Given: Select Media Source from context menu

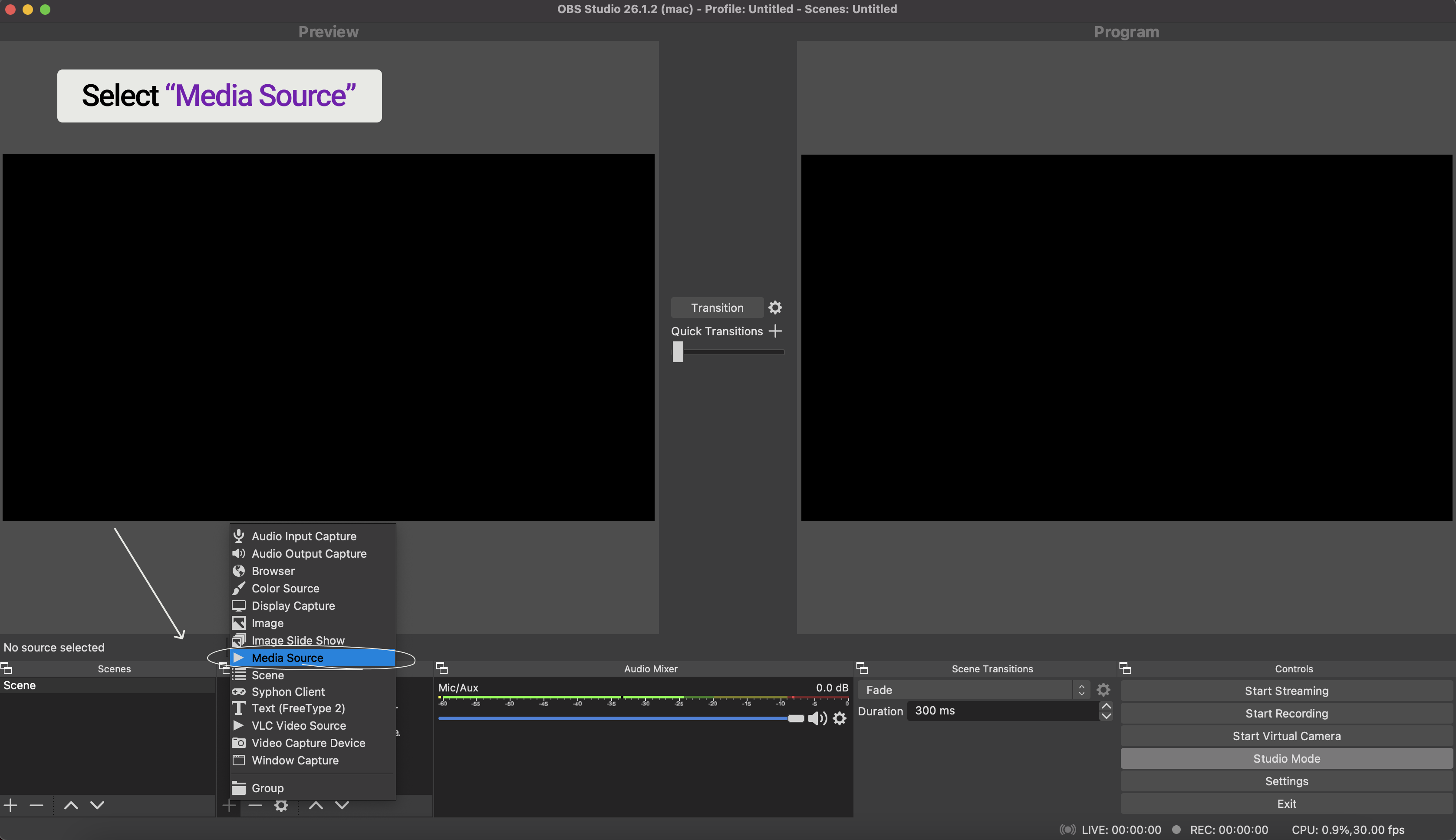Looking at the screenshot, I should click(287, 657).
